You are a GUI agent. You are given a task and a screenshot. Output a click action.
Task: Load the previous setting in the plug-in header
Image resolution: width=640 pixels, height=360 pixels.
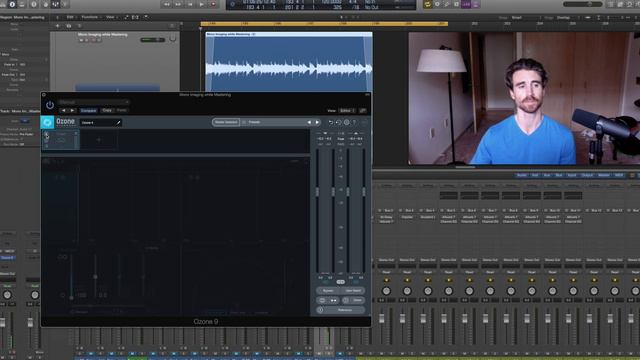pyautogui.click(x=64, y=111)
